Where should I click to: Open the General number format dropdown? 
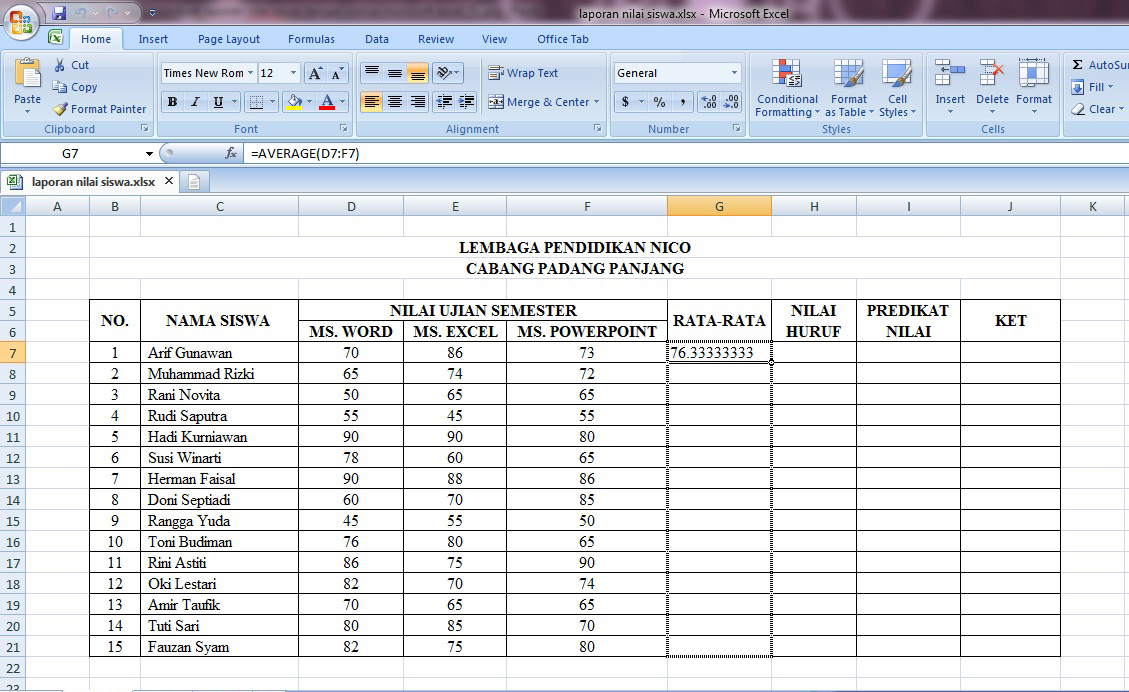tap(734, 73)
